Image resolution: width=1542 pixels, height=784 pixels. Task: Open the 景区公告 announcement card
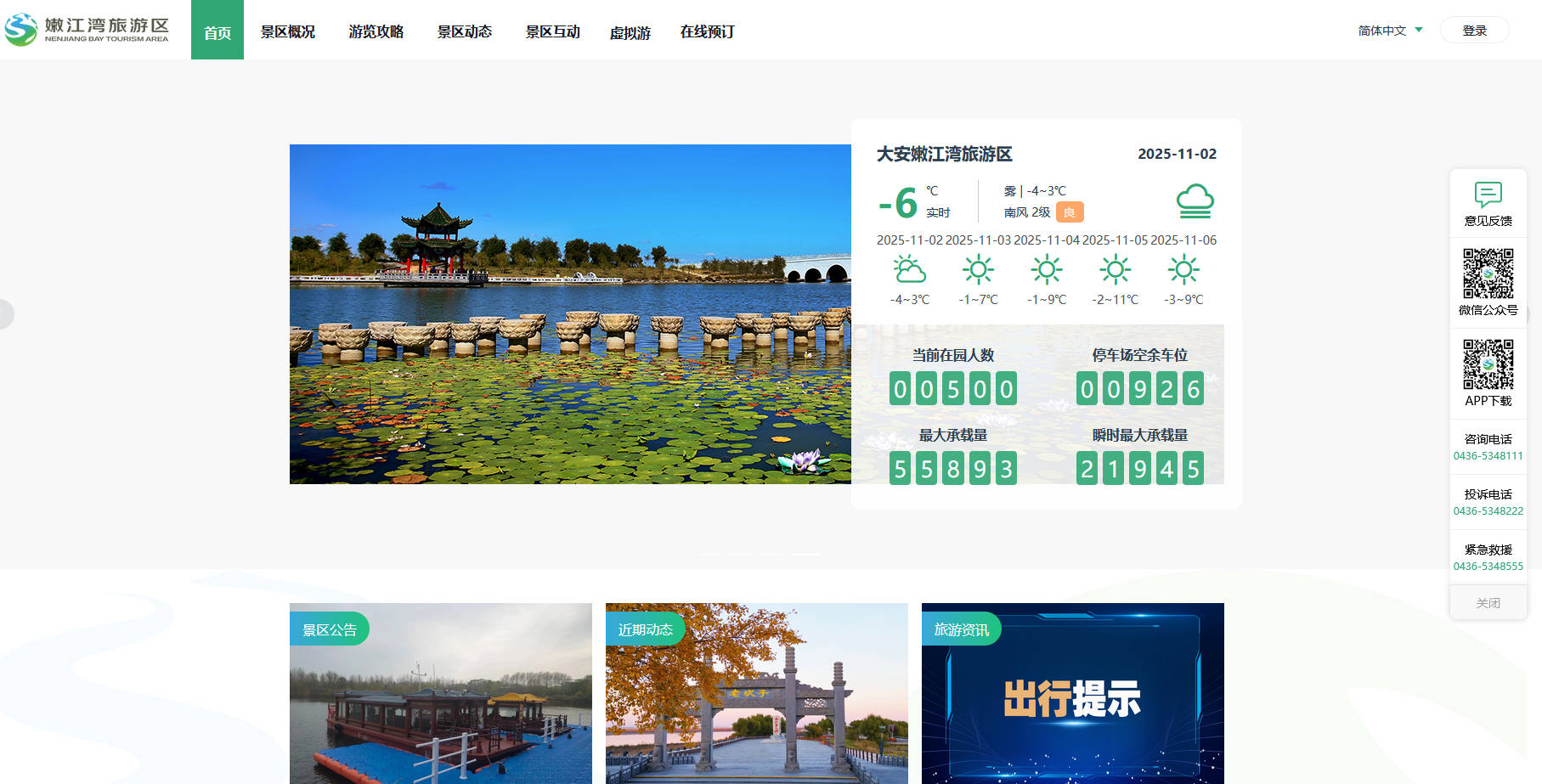pos(330,629)
